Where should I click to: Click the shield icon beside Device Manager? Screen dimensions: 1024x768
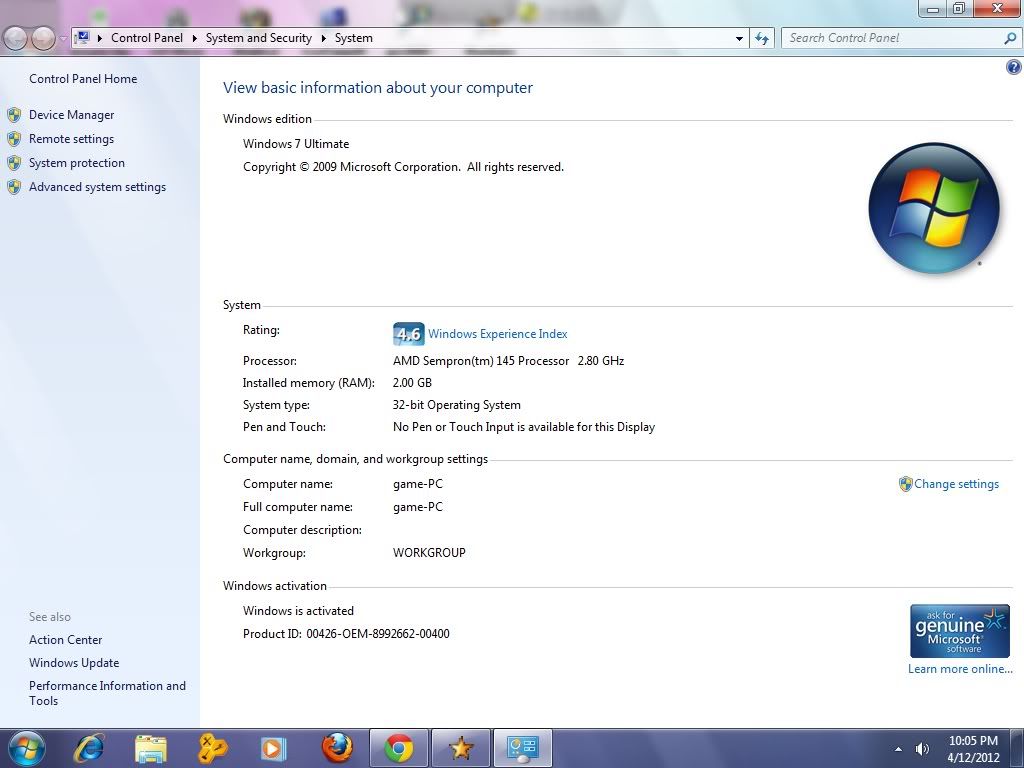click(x=14, y=116)
